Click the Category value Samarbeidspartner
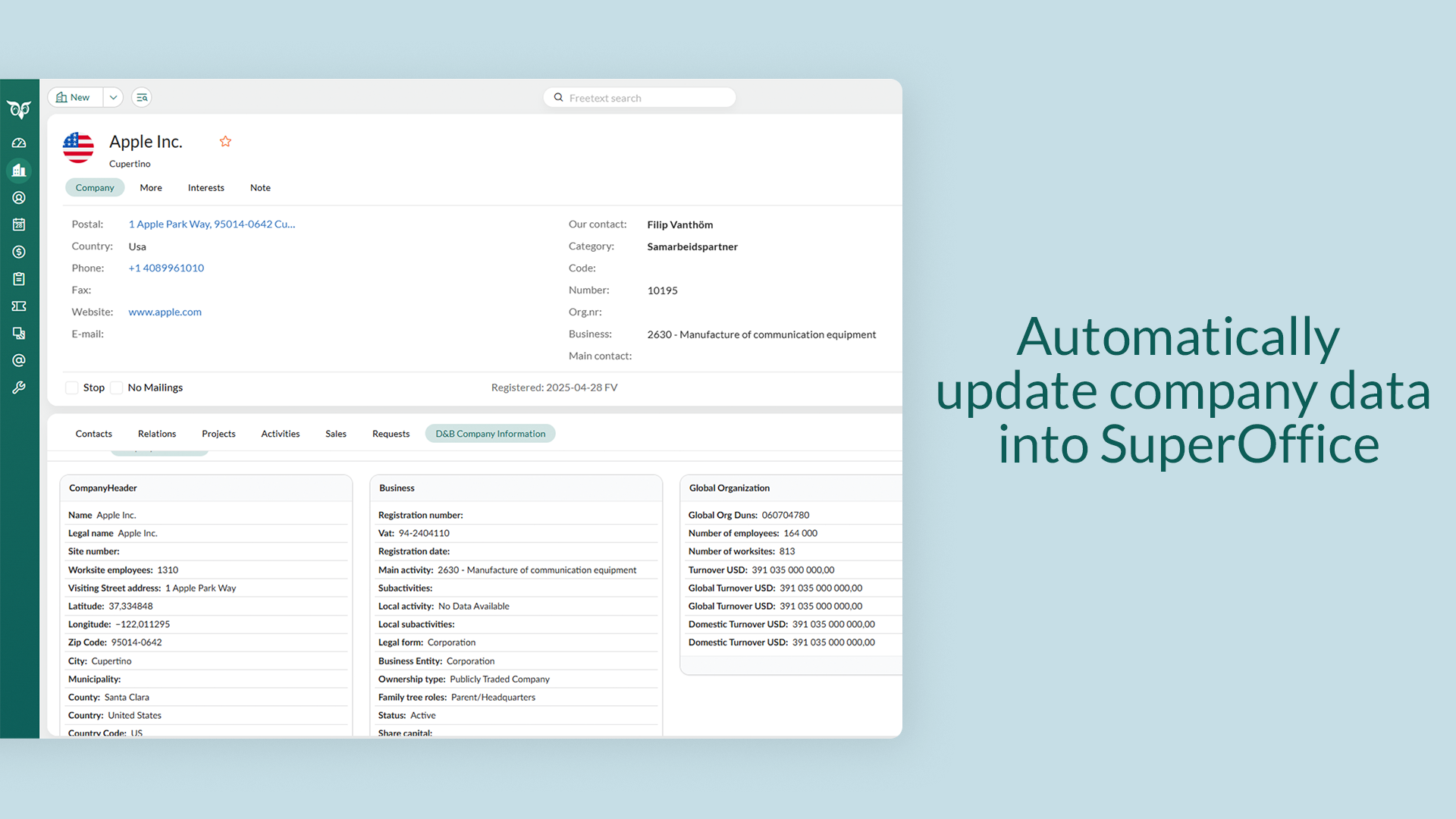The image size is (1456, 819). coord(692,246)
